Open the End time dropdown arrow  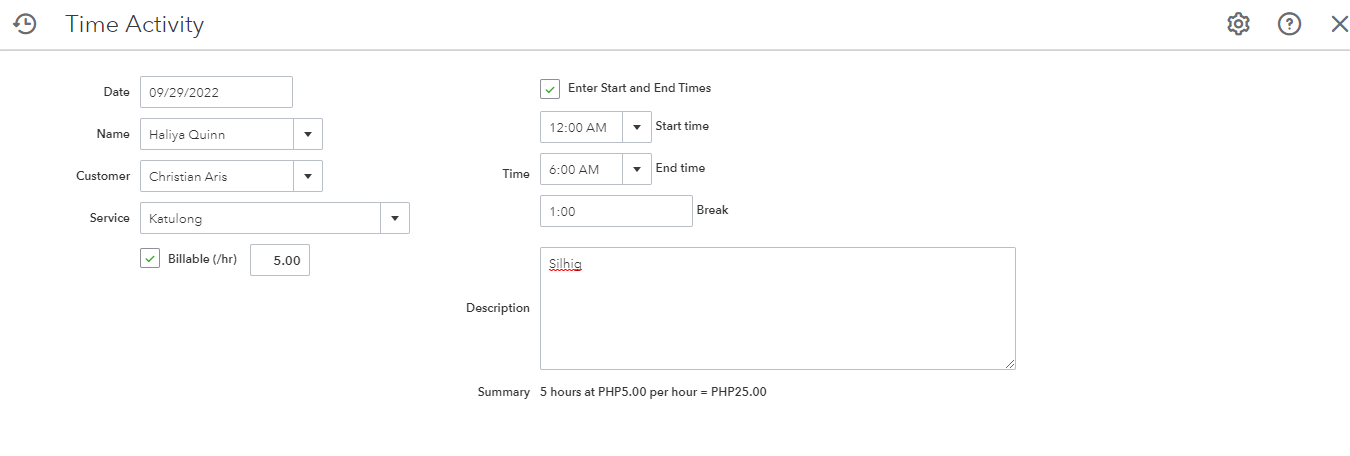coord(636,169)
